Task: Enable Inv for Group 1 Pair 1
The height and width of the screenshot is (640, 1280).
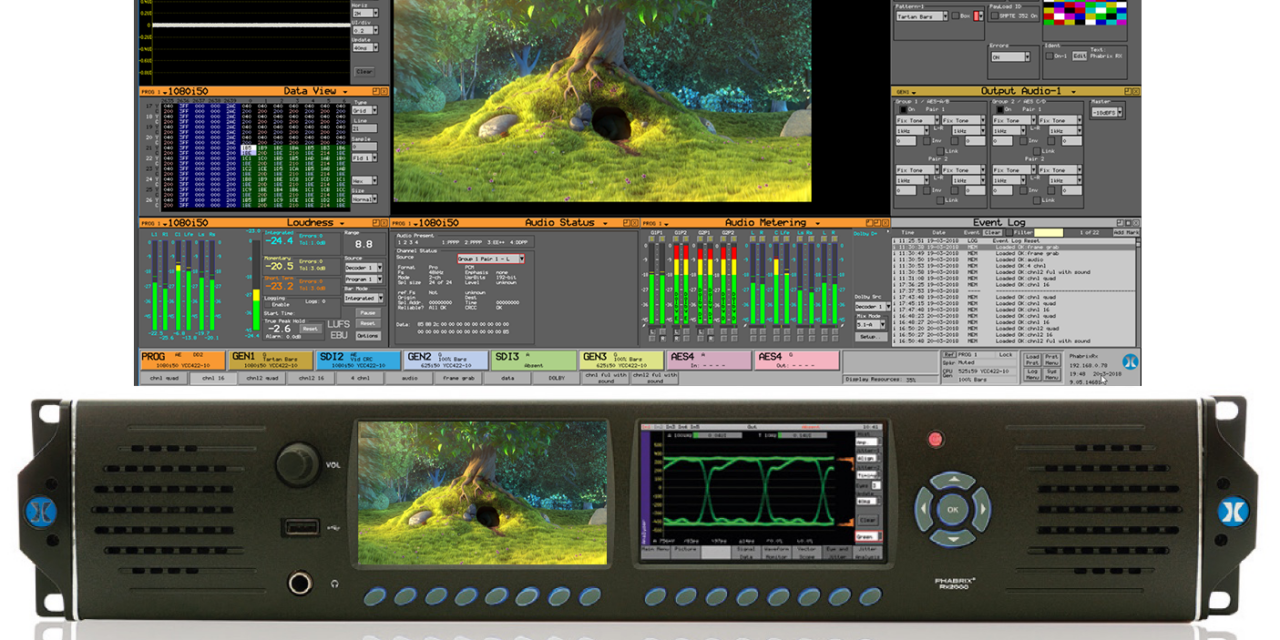Action: pyautogui.click(x=927, y=141)
